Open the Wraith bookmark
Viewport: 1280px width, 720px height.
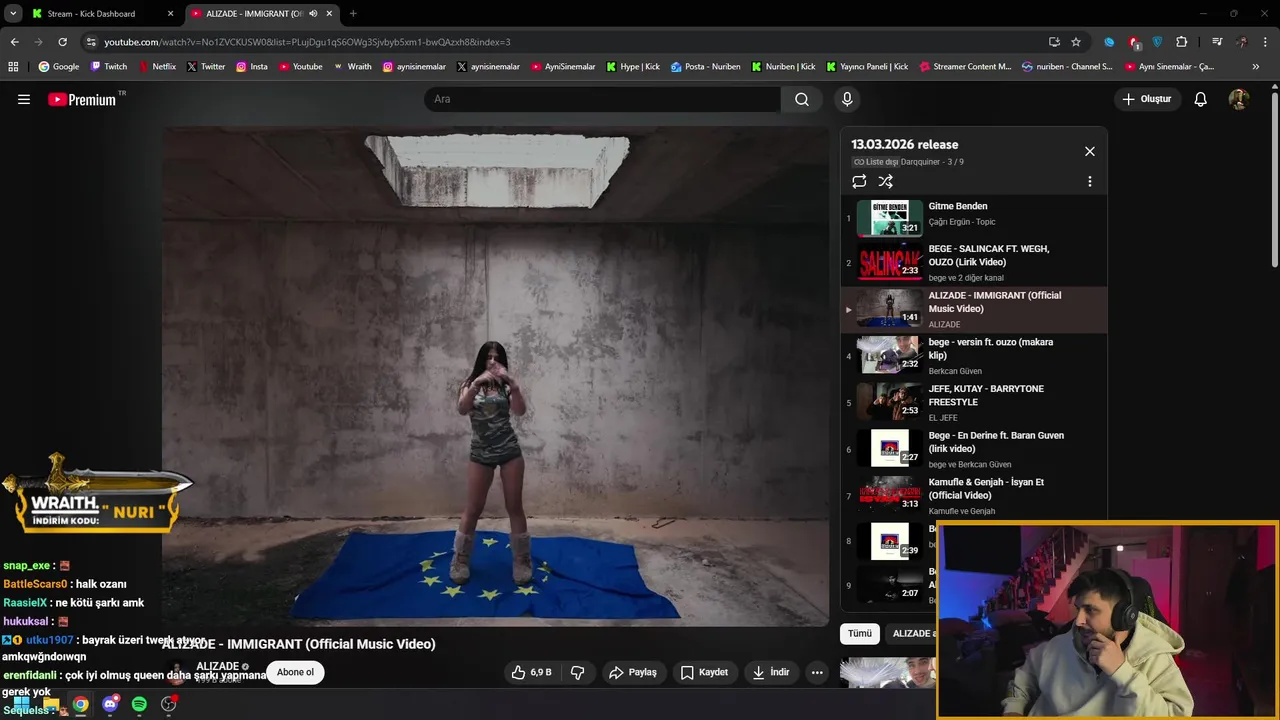pyautogui.click(x=352, y=67)
